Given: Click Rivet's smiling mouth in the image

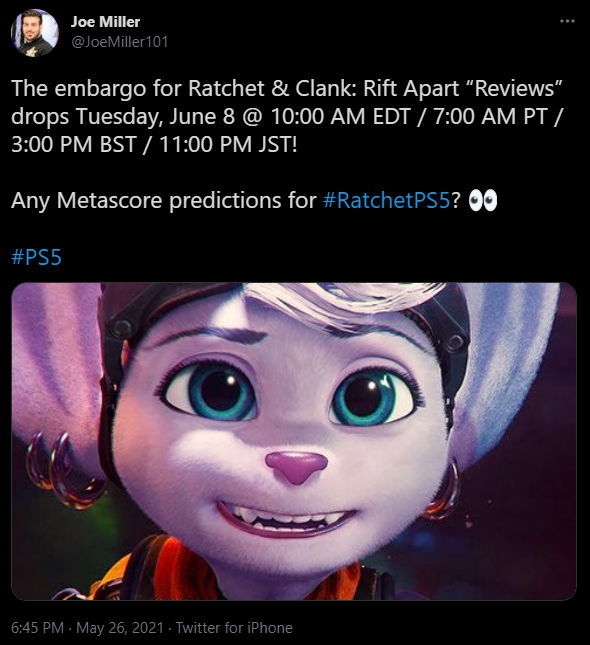Looking at the screenshot, I should [x=286, y=520].
